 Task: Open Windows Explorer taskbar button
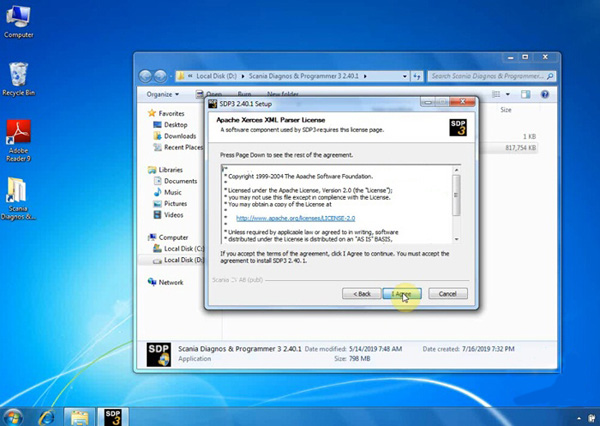pyautogui.click(x=79, y=417)
